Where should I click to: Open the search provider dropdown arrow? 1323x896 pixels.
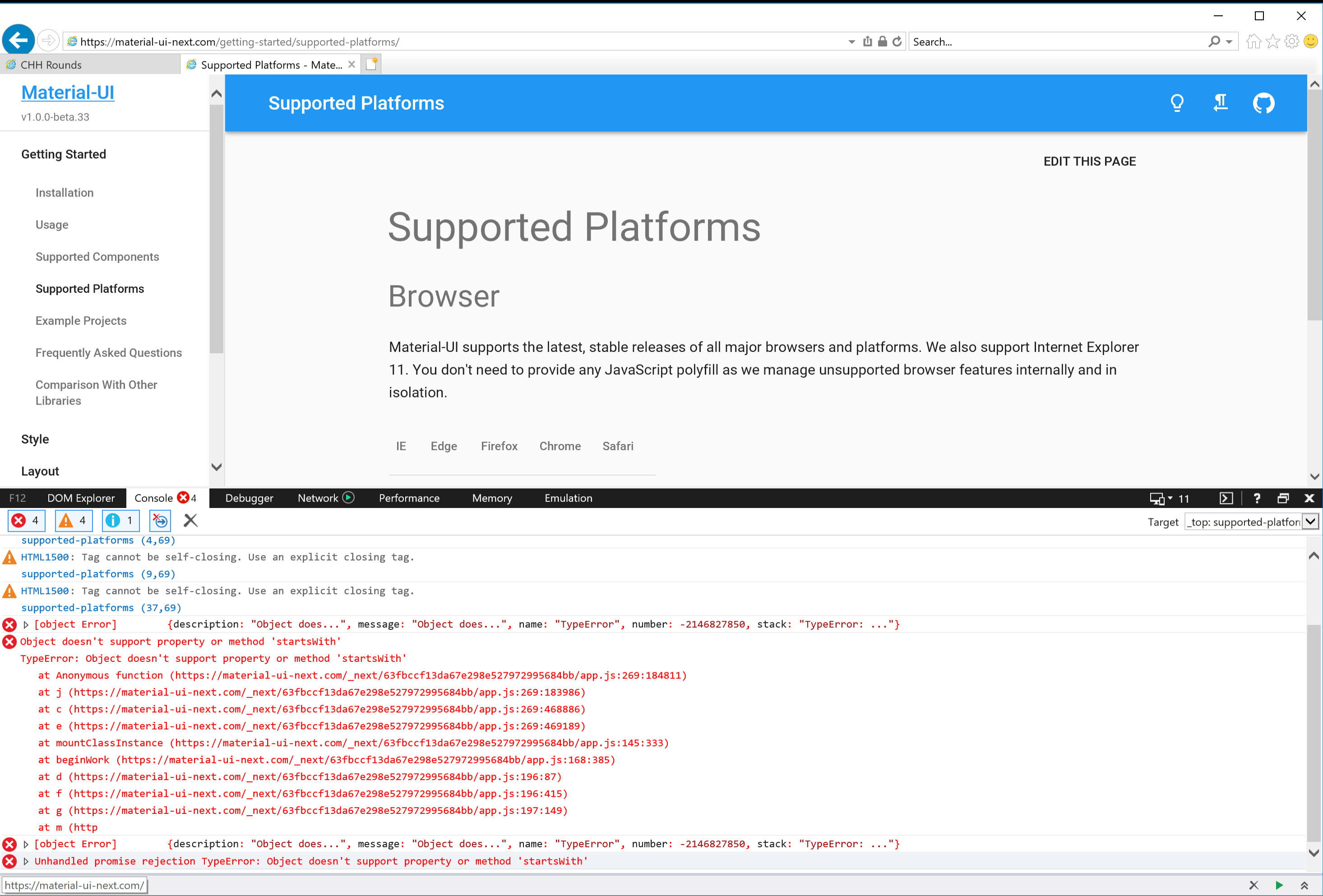(1229, 42)
